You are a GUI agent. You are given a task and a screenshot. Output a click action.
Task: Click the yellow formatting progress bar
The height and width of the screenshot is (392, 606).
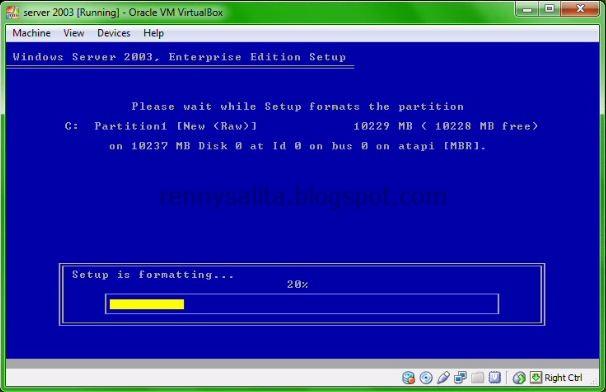pyautogui.click(x=147, y=304)
